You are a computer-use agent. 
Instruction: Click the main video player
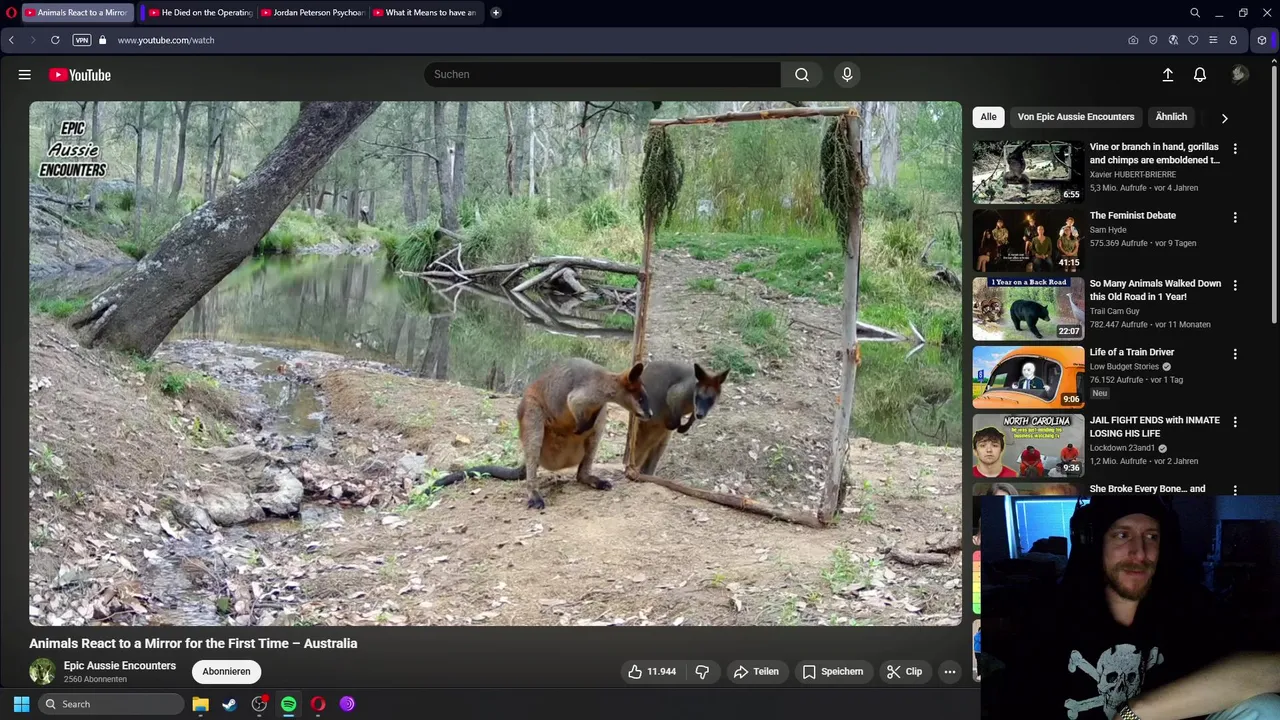[x=495, y=363]
